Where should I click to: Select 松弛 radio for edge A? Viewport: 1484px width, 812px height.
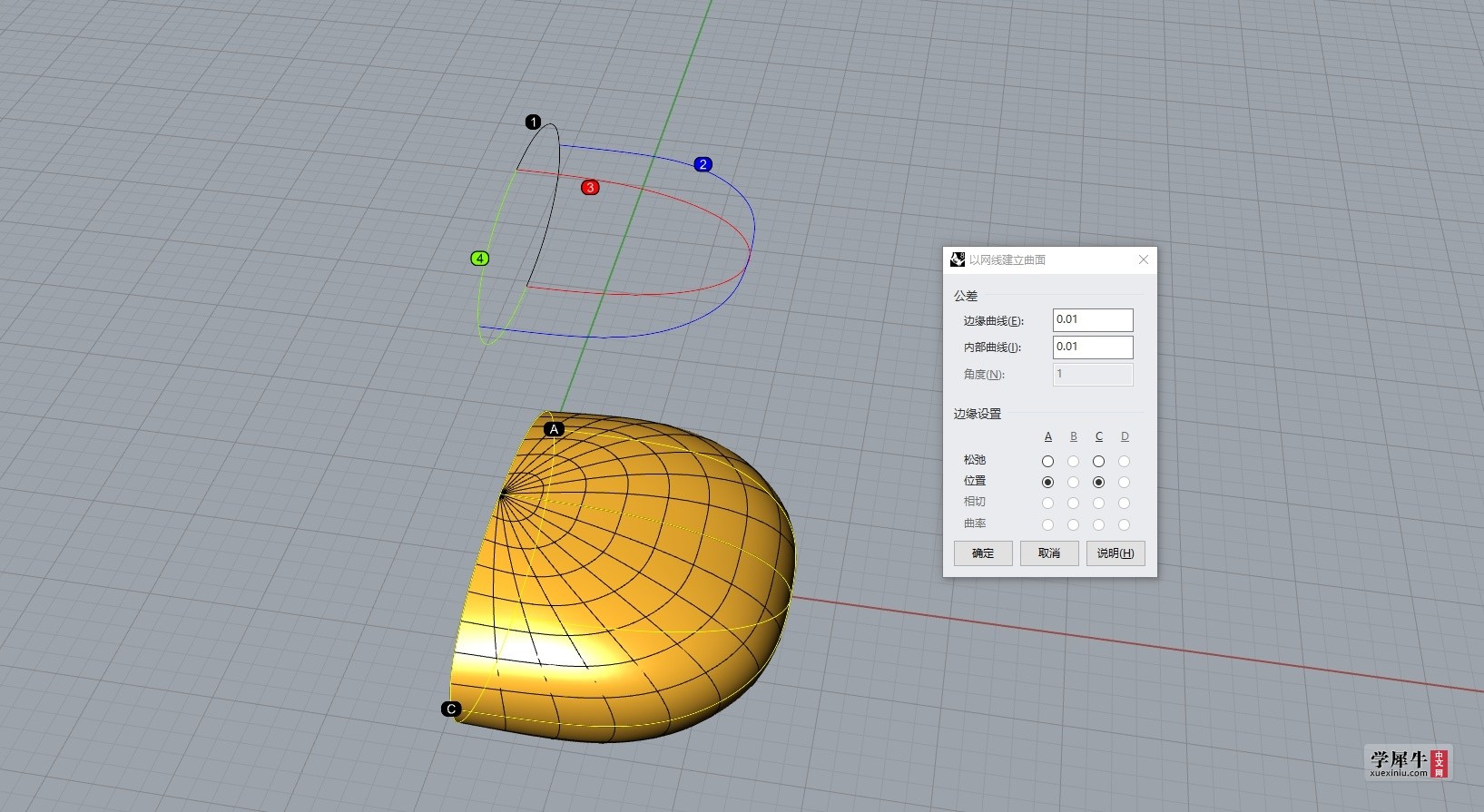pyautogui.click(x=1047, y=461)
